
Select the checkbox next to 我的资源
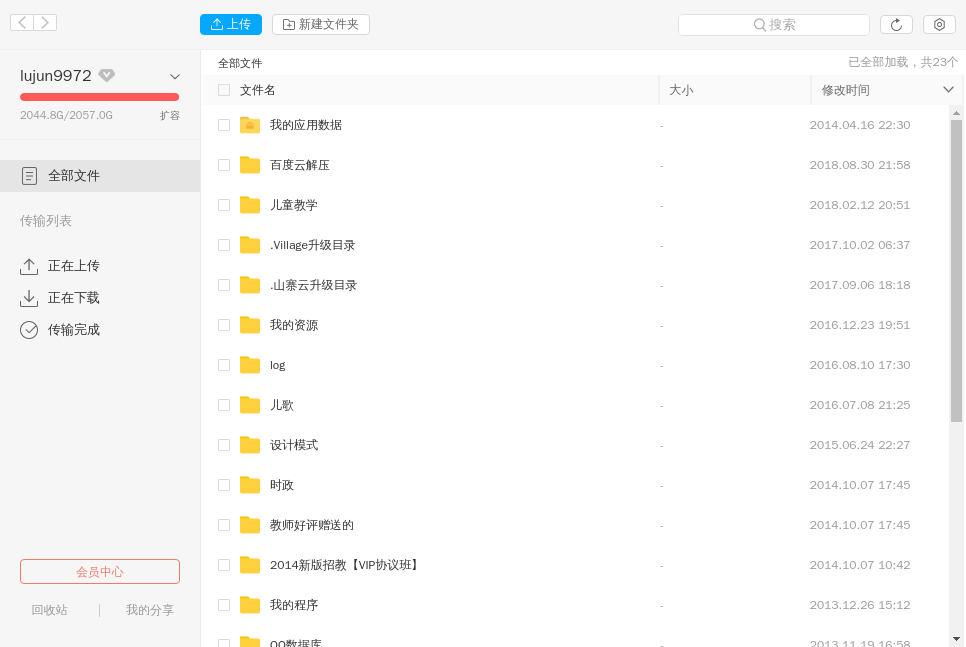click(x=223, y=325)
